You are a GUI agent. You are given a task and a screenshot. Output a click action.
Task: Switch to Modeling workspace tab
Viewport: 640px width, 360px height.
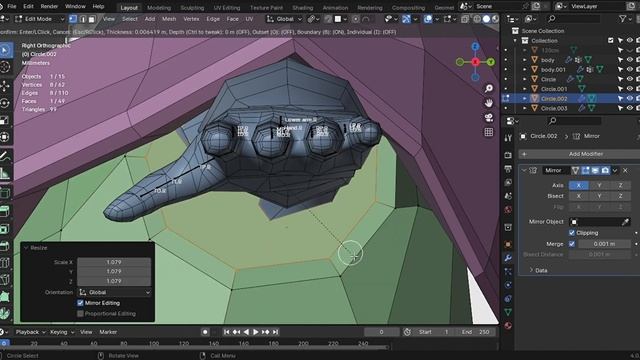pos(159,8)
